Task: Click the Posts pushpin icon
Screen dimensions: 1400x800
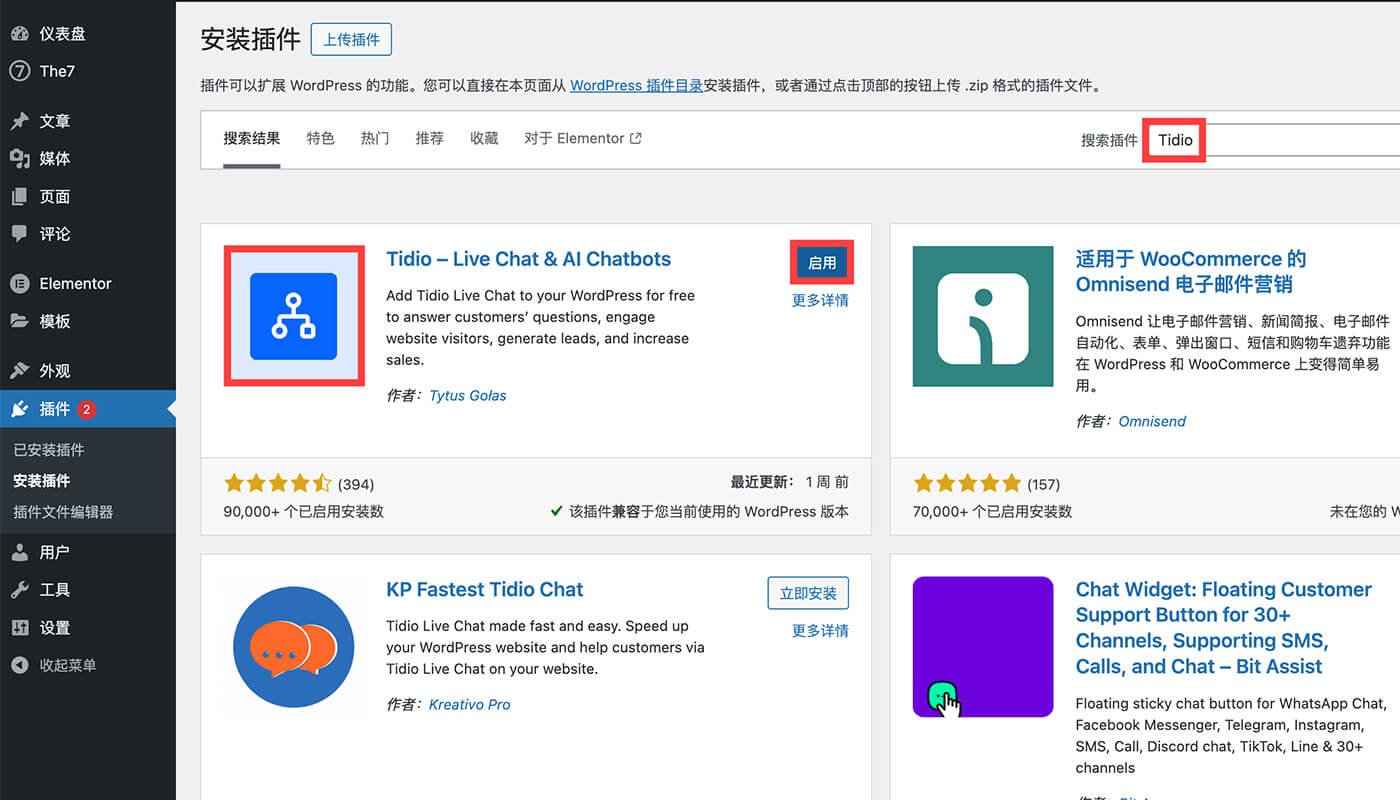Action: pyautogui.click(x=20, y=121)
